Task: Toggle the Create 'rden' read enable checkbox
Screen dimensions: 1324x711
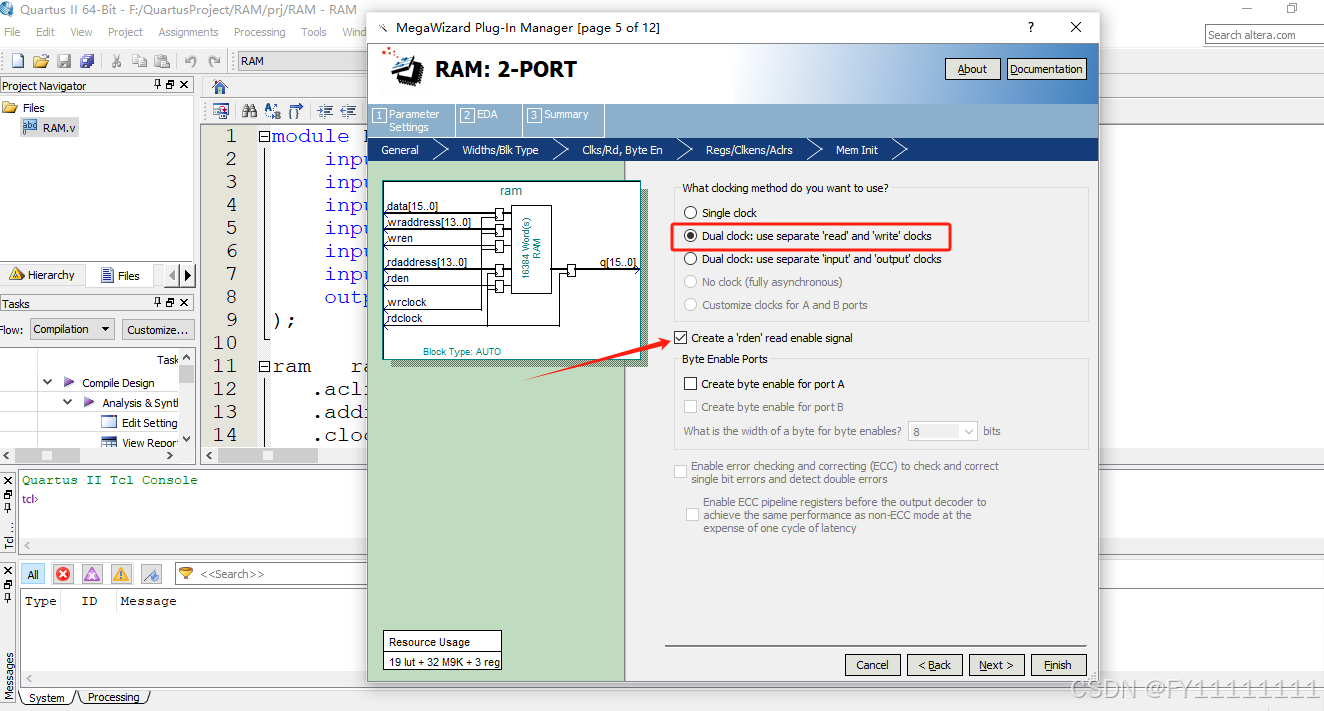Action: pyautogui.click(x=681, y=338)
